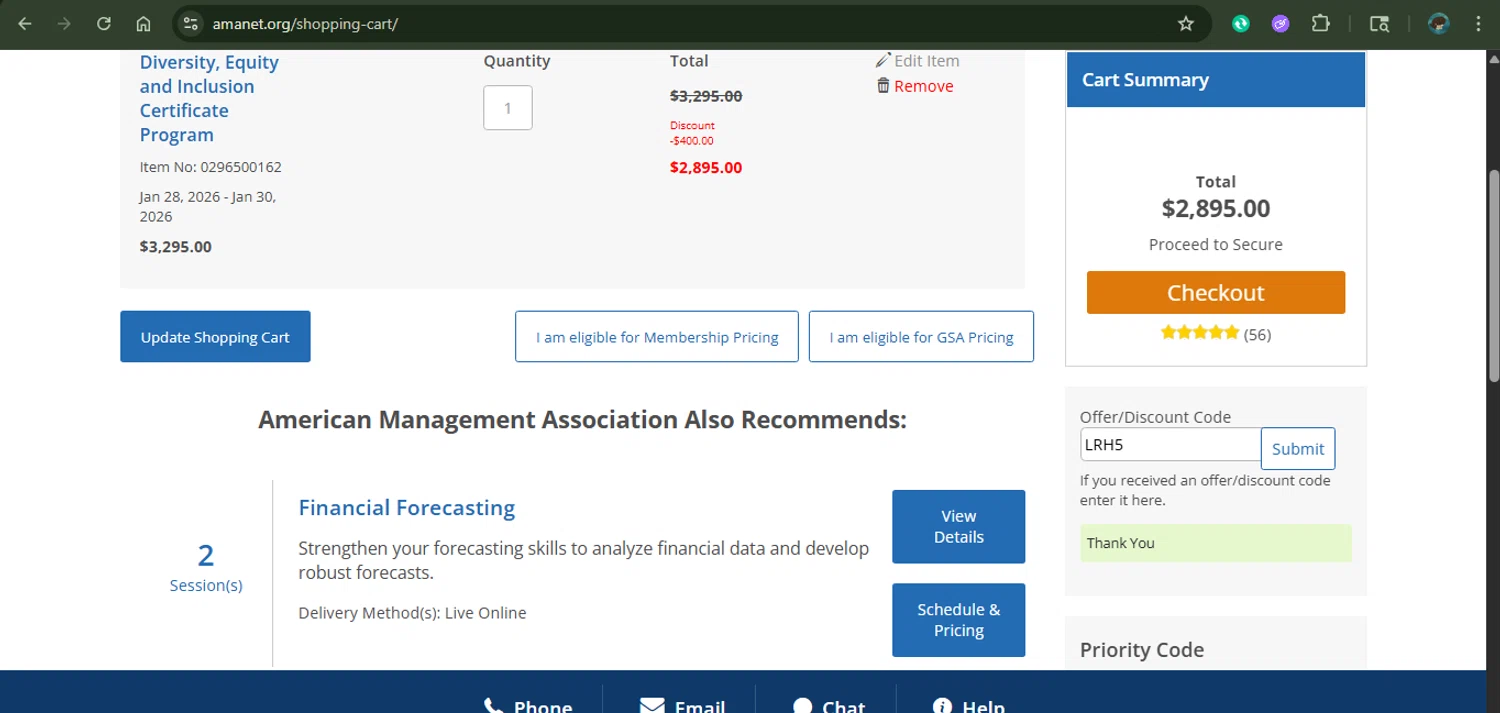Click the trash Remove icon

883,86
